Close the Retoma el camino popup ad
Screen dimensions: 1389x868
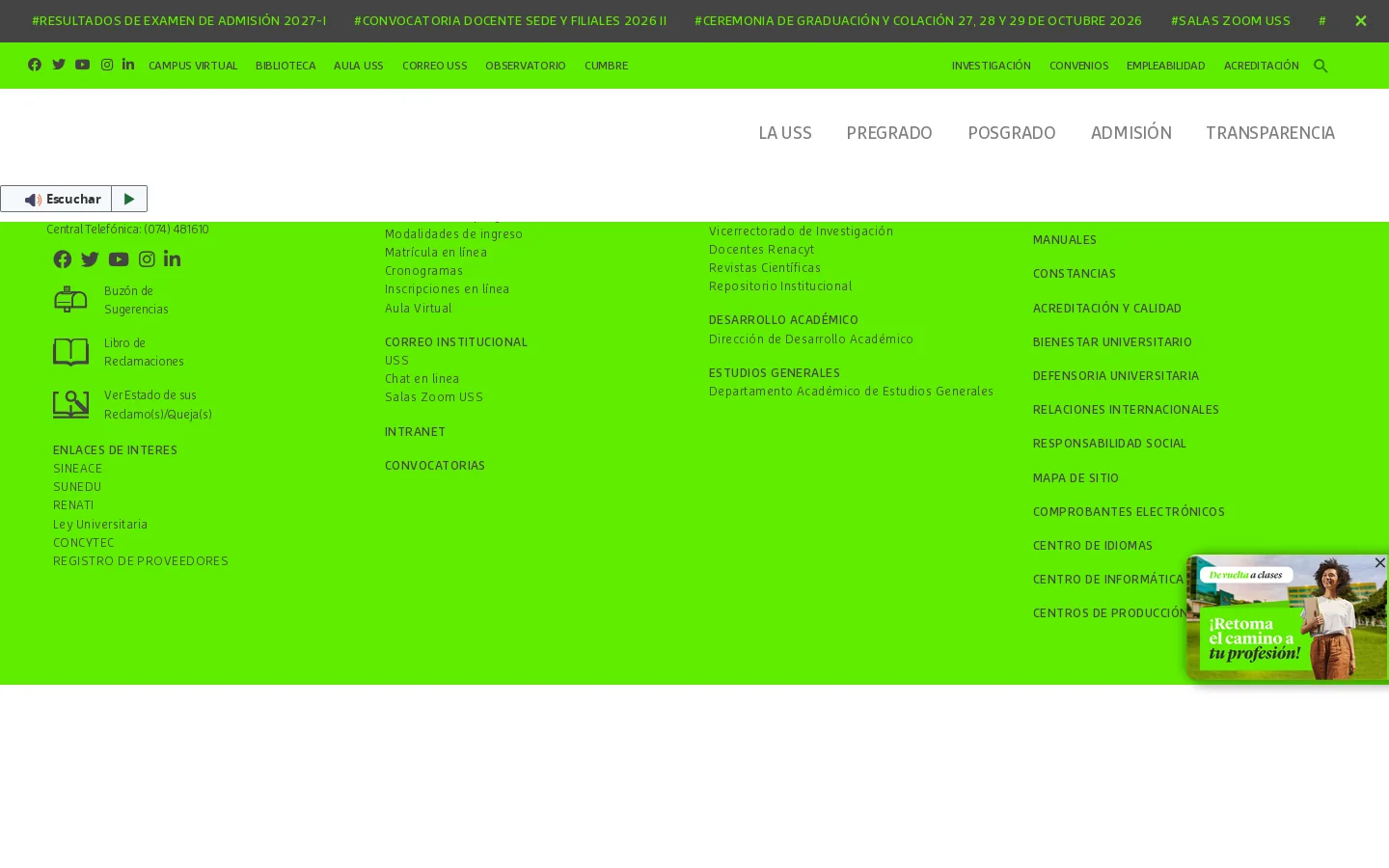[1379, 562]
